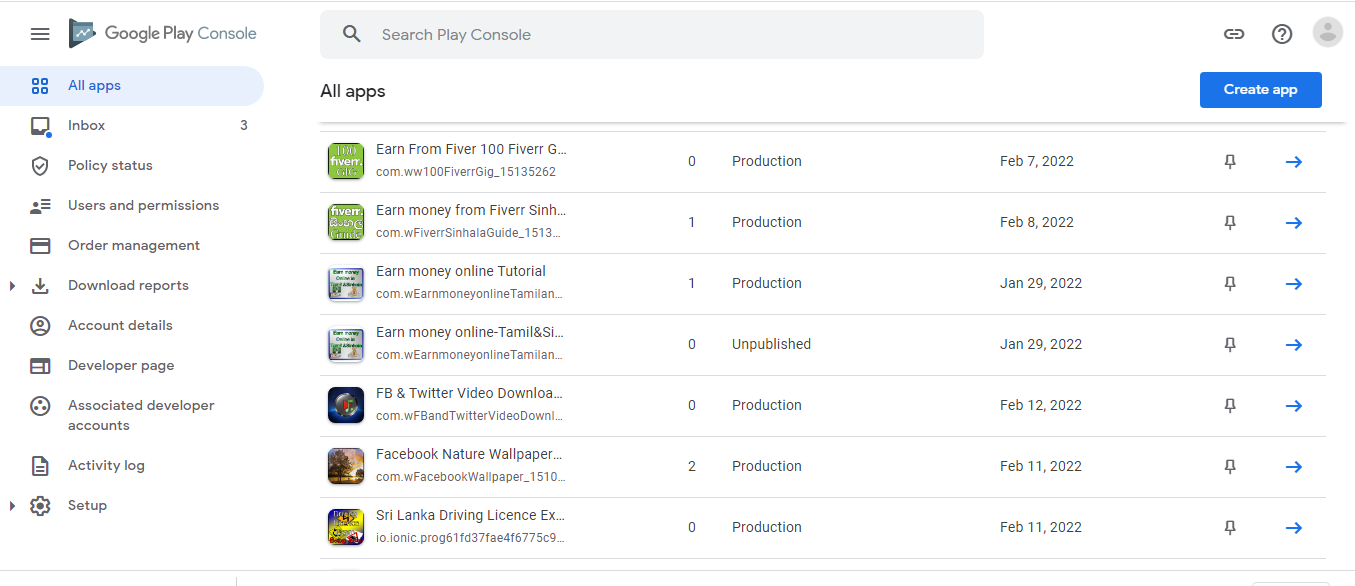The width and height of the screenshot is (1355, 586).
Task: Open the Sri Lanka Driving Licence Exam app
Action: (469, 515)
